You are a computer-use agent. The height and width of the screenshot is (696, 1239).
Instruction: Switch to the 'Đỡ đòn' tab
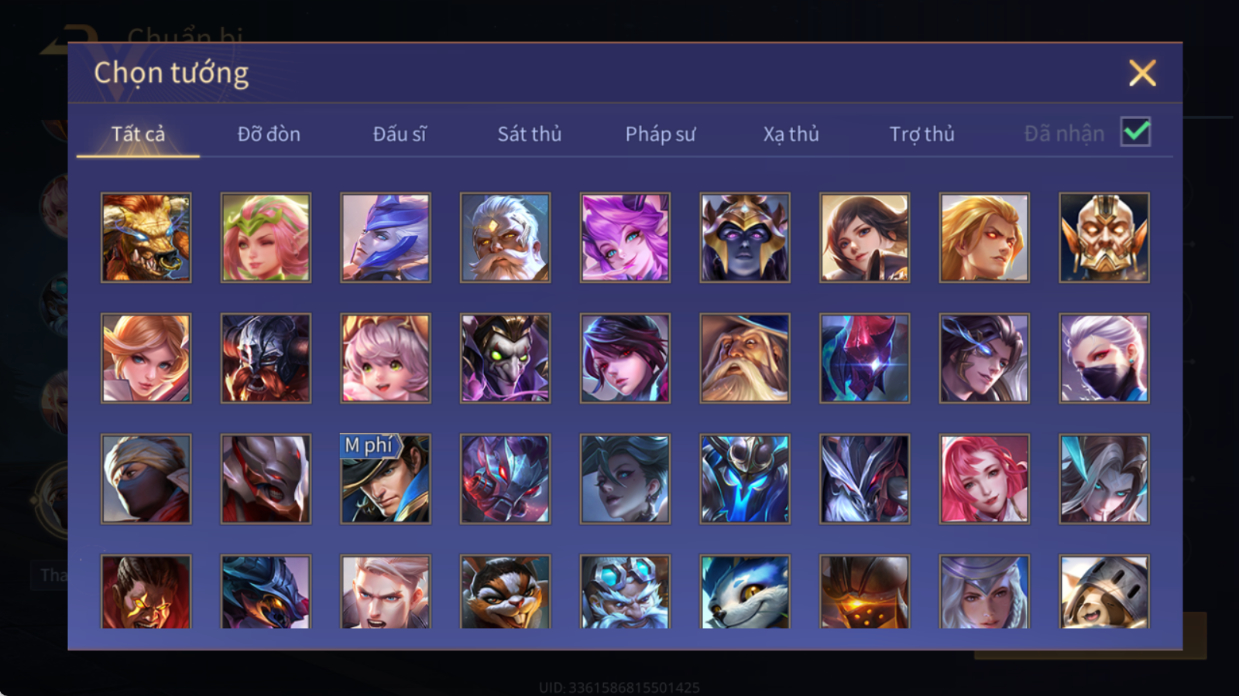click(269, 134)
